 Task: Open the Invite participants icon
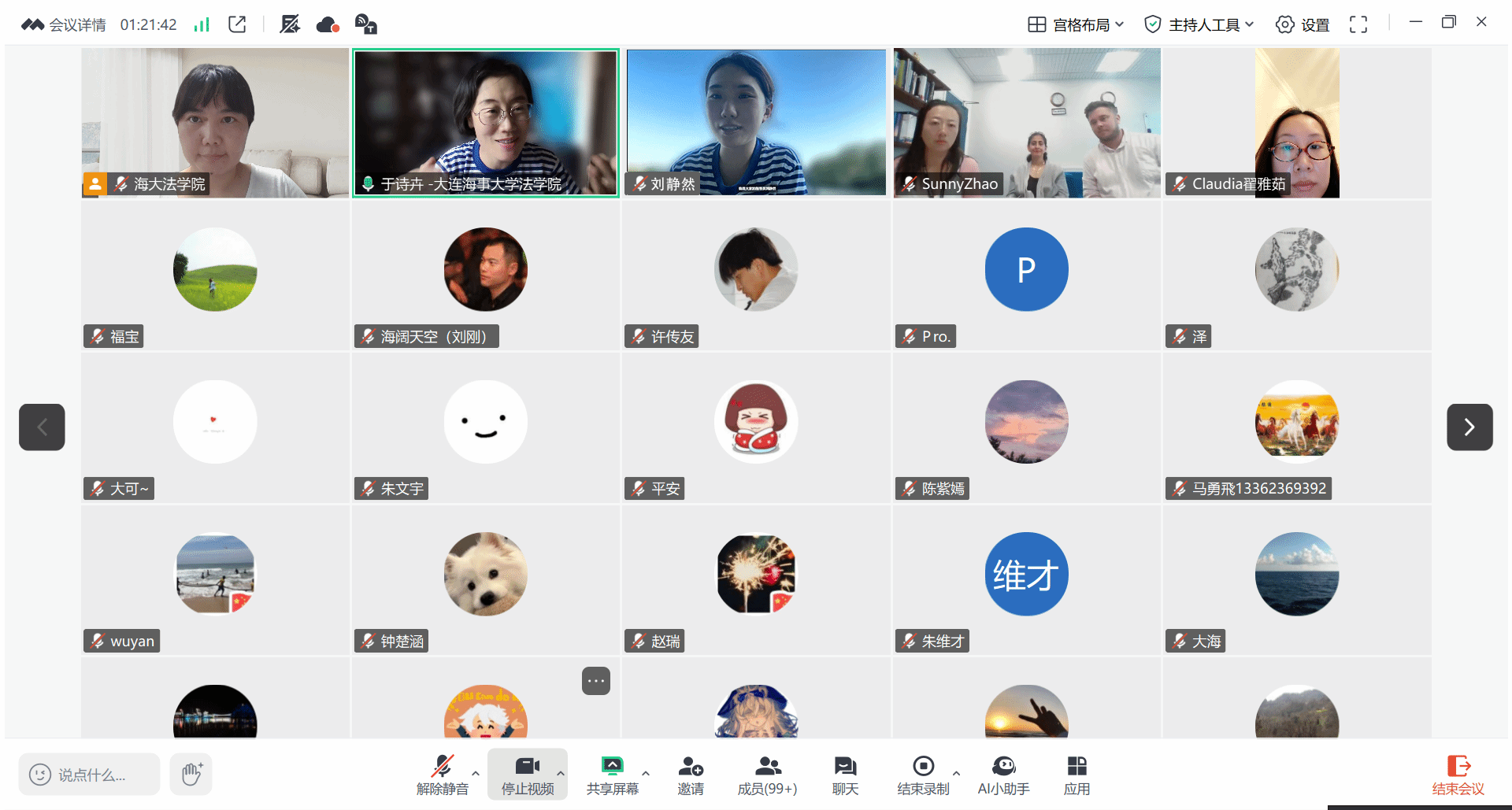coord(690,775)
